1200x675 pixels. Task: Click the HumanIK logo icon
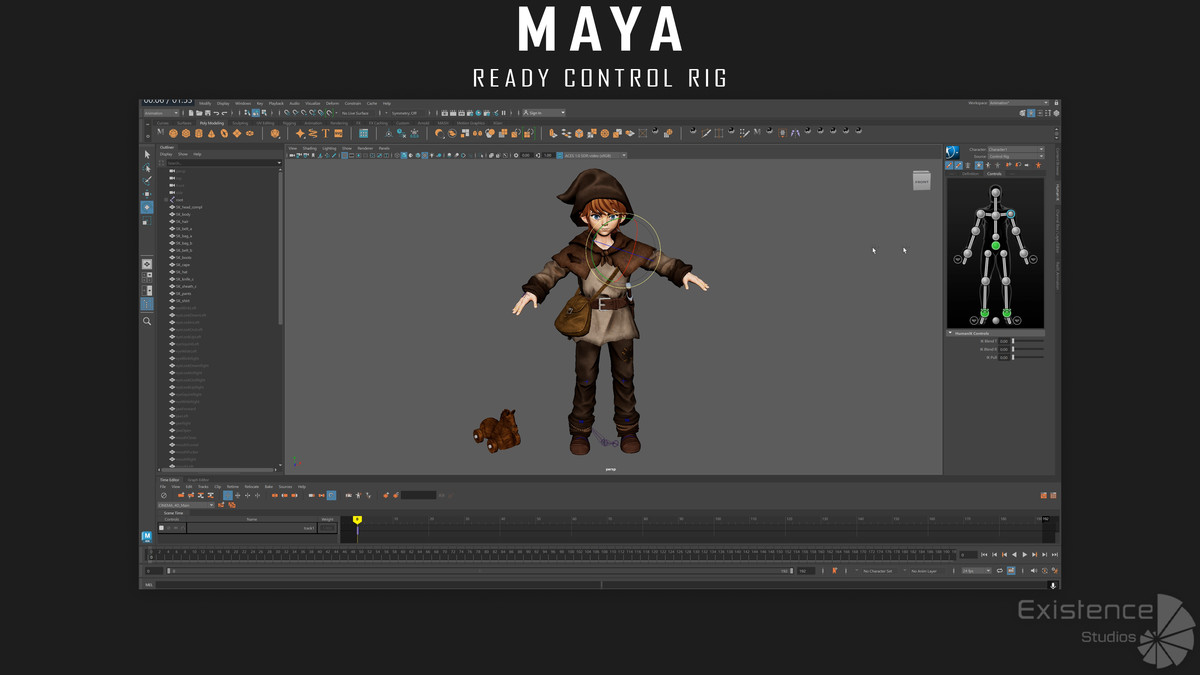[952, 152]
